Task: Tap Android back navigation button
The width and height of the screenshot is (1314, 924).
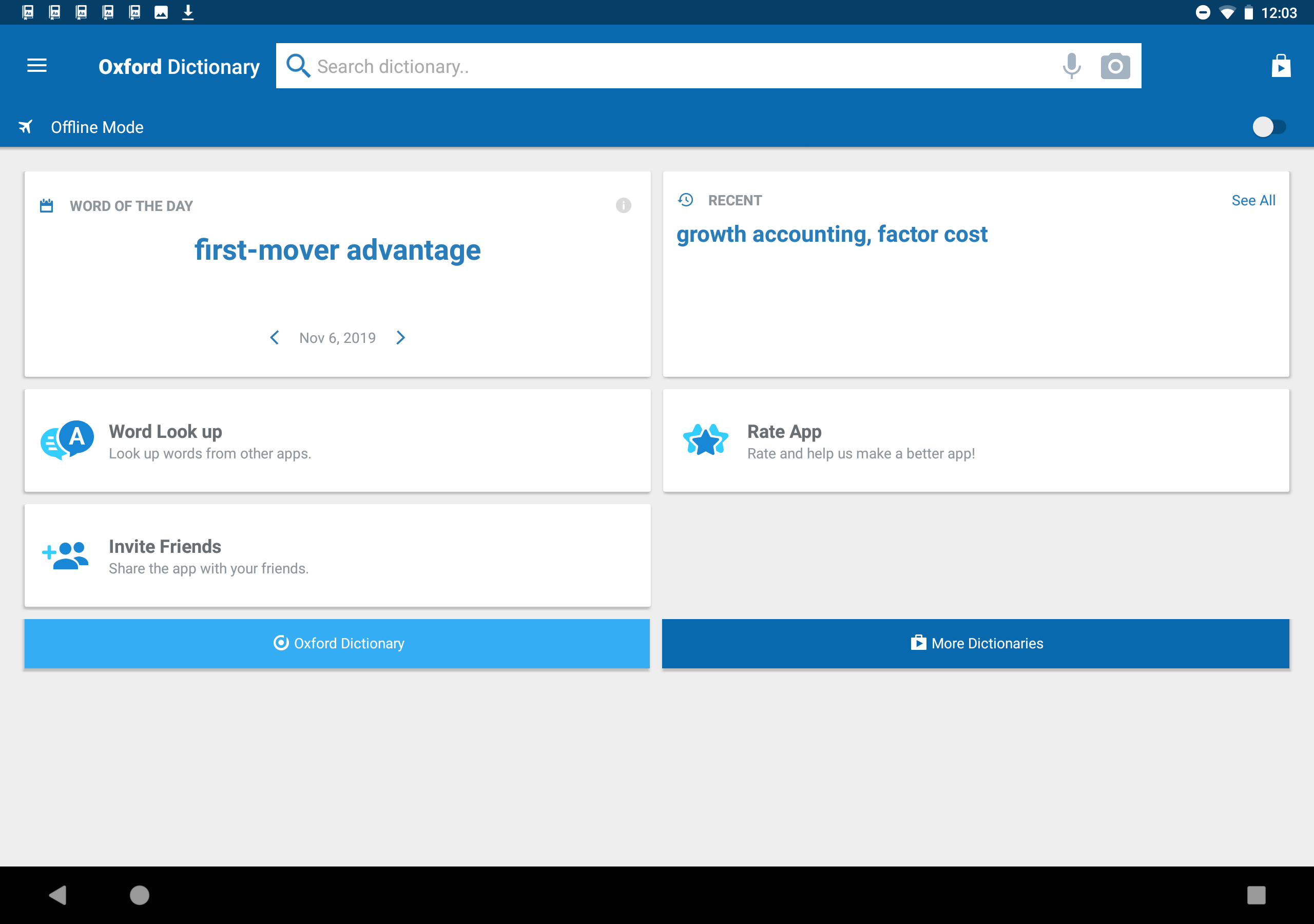Action: (58, 895)
